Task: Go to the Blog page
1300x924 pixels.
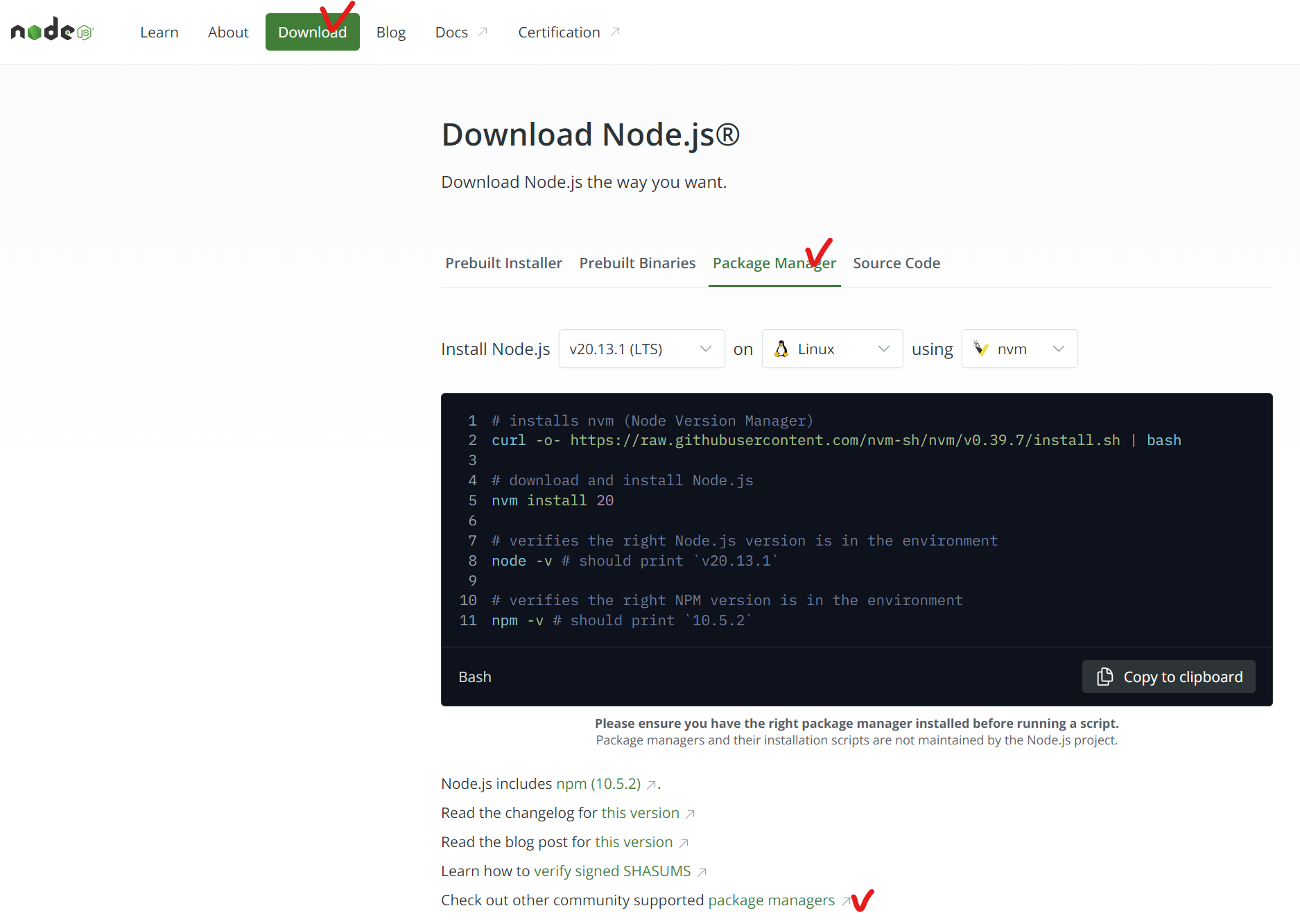Action: point(391,33)
